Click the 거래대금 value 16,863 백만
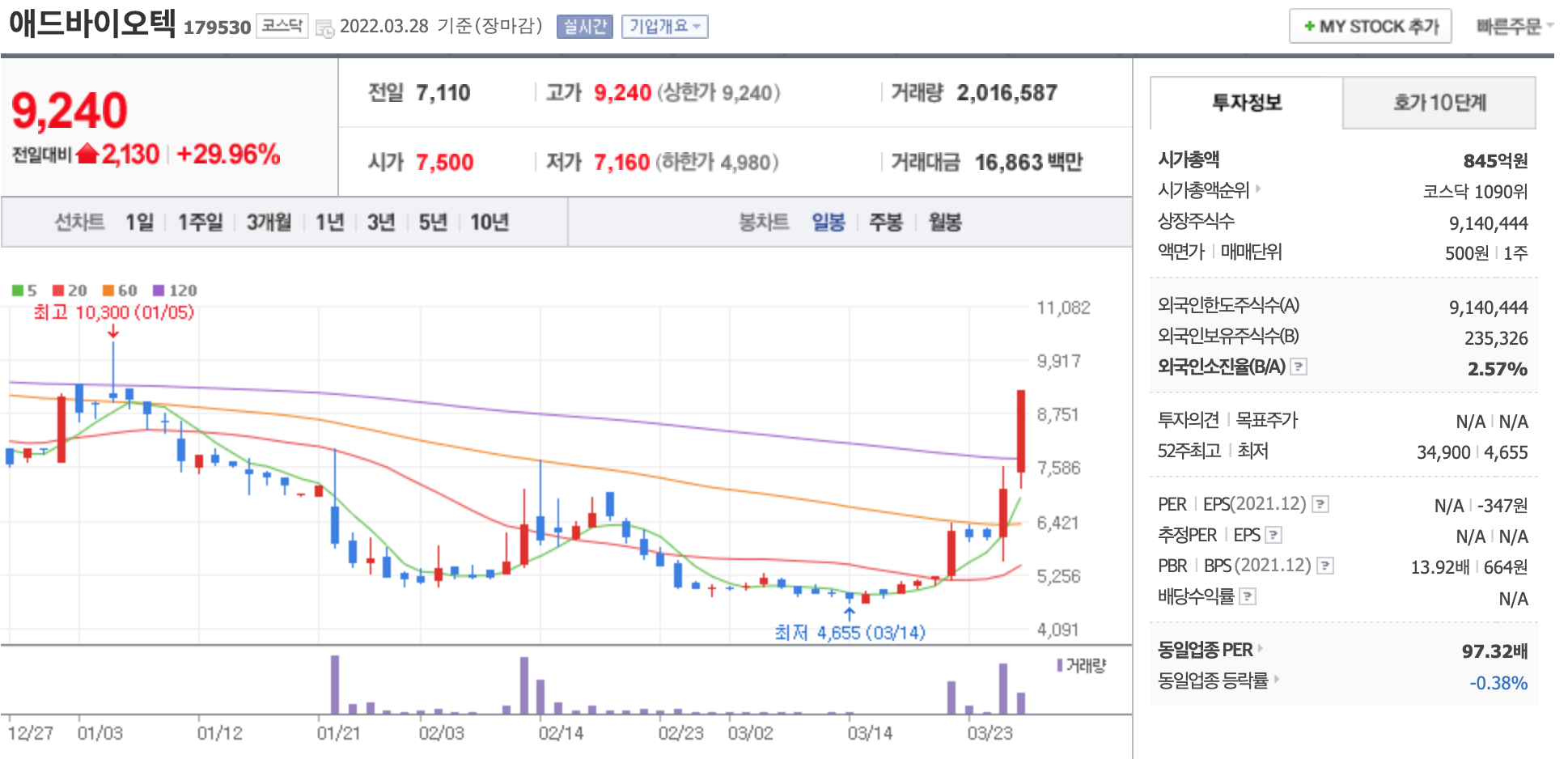Viewport: 1568px width, 759px height. tap(1028, 163)
